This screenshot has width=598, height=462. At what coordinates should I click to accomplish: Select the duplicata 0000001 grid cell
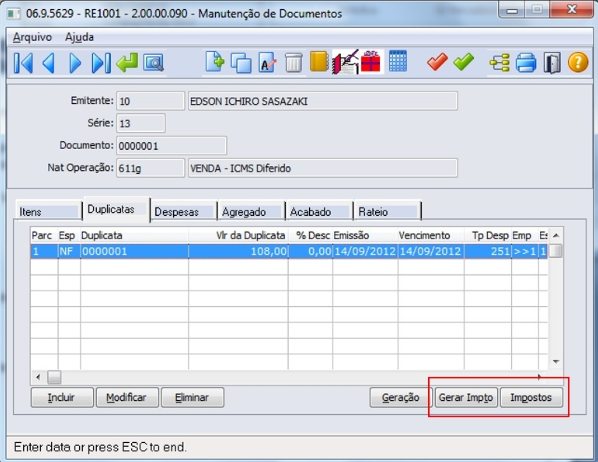pos(135,251)
